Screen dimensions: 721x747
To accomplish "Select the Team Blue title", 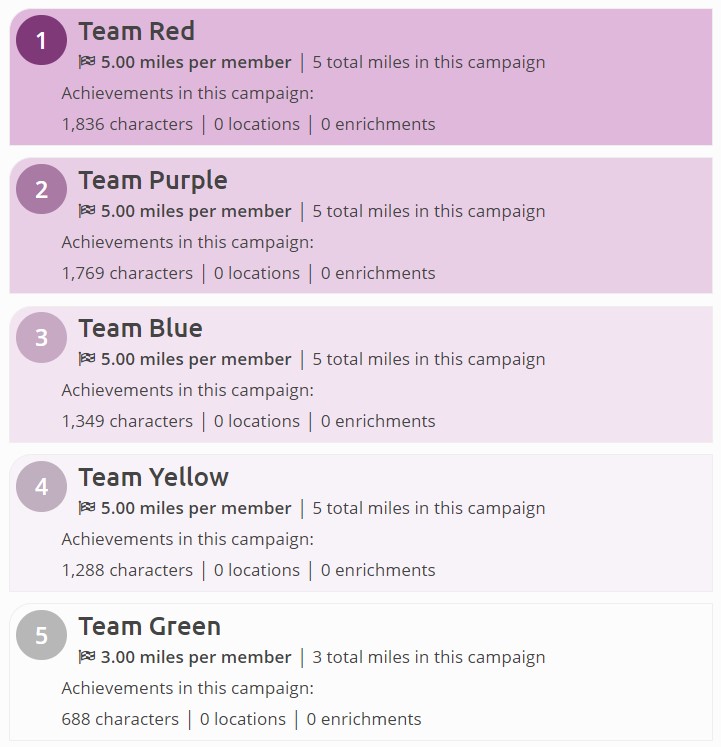I will [141, 329].
